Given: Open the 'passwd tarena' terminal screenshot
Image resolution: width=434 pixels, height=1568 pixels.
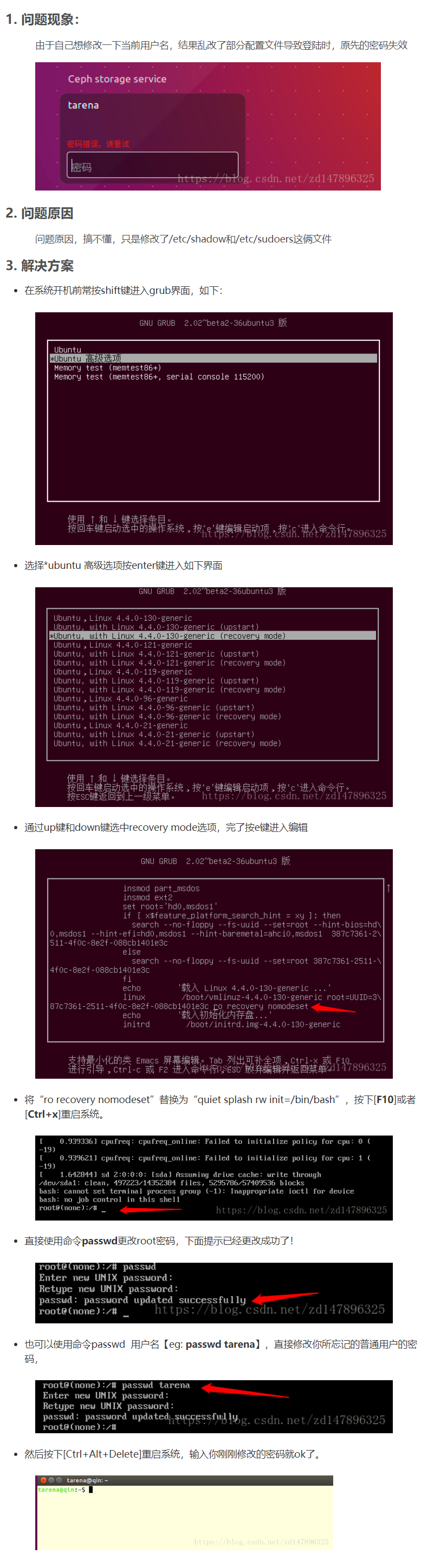Looking at the screenshot, I should pyautogui.click(x=214, y=1406).
